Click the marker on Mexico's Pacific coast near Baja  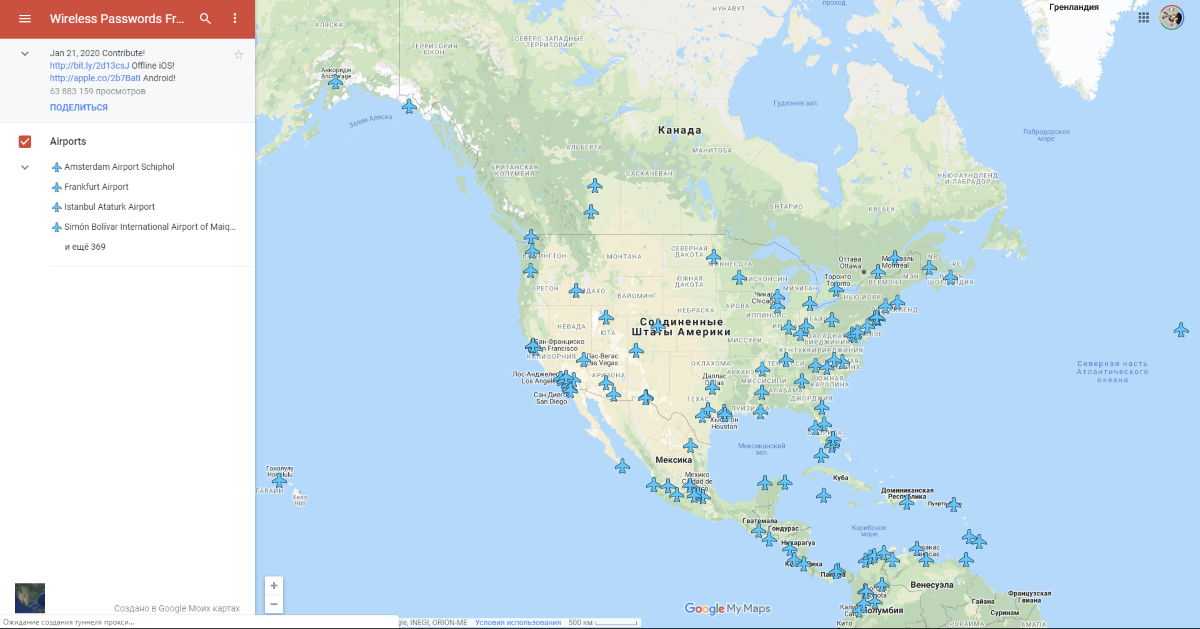click(x=622, y=466)
